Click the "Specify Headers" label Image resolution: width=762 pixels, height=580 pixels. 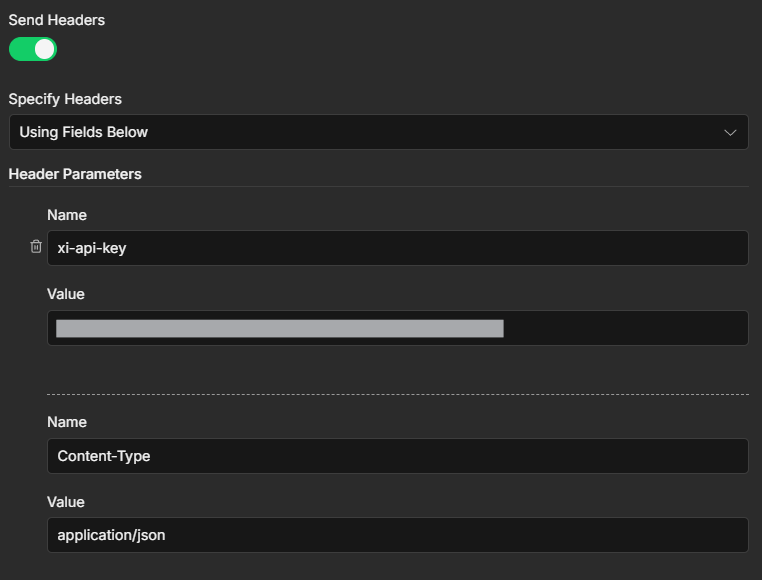pyautogui.click(x=65, y=99)
